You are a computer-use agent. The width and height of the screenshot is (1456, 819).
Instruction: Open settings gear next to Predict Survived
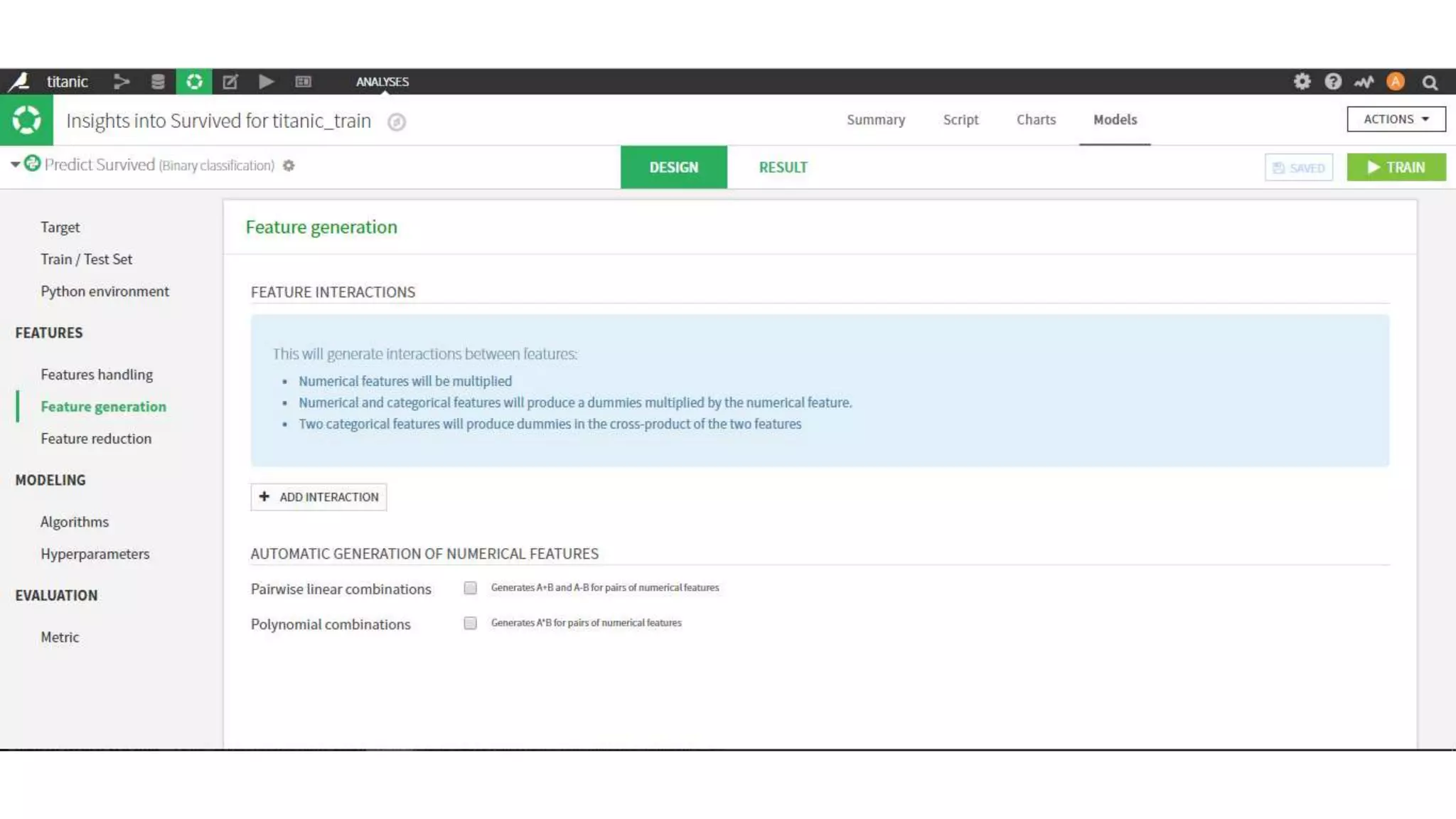[x=289, y=166]
